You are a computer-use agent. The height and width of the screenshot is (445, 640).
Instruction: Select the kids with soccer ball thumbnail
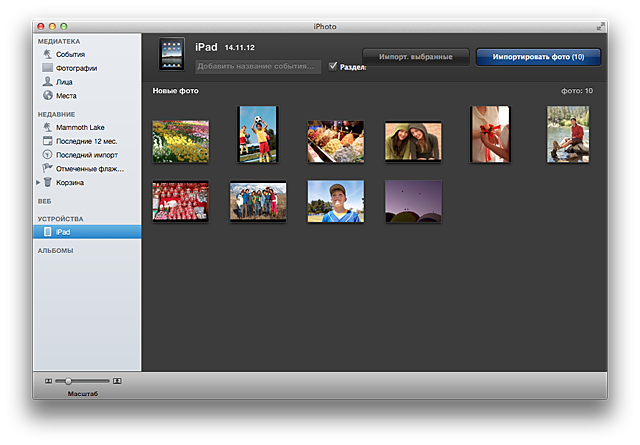coord(258,134)
